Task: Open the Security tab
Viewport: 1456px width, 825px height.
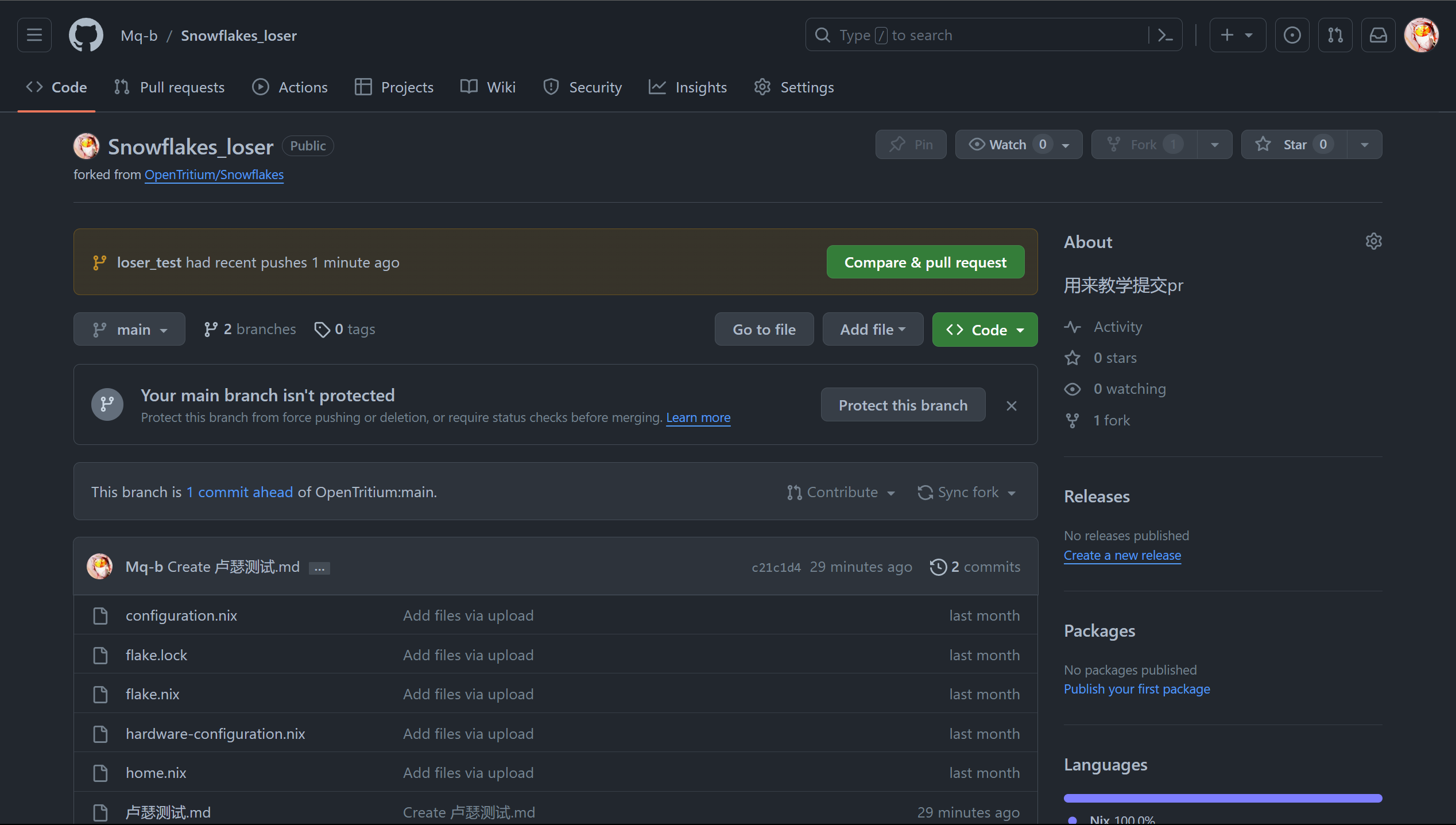Action: pos(582,87)
